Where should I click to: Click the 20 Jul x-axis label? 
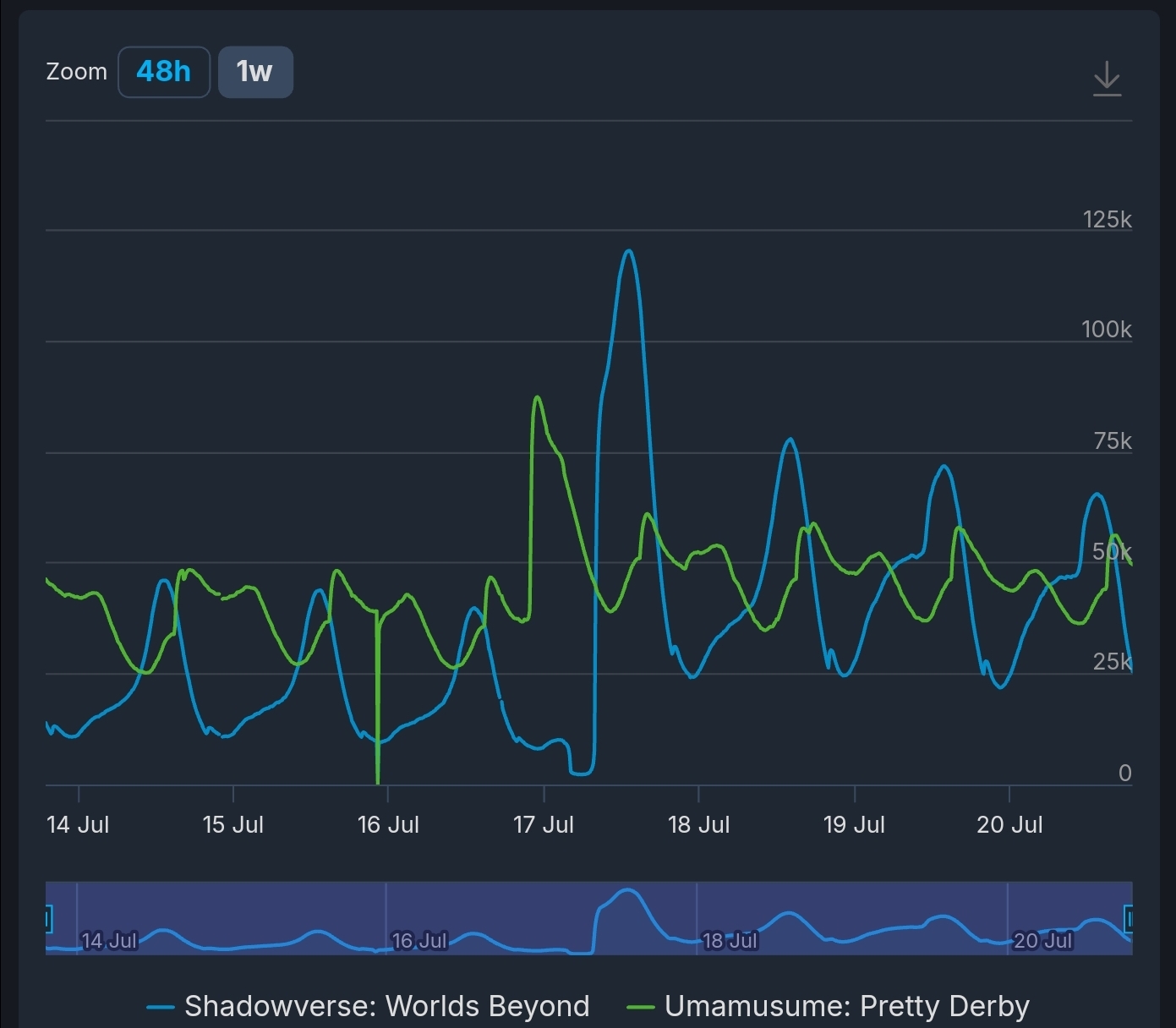tap(1009, 825)
